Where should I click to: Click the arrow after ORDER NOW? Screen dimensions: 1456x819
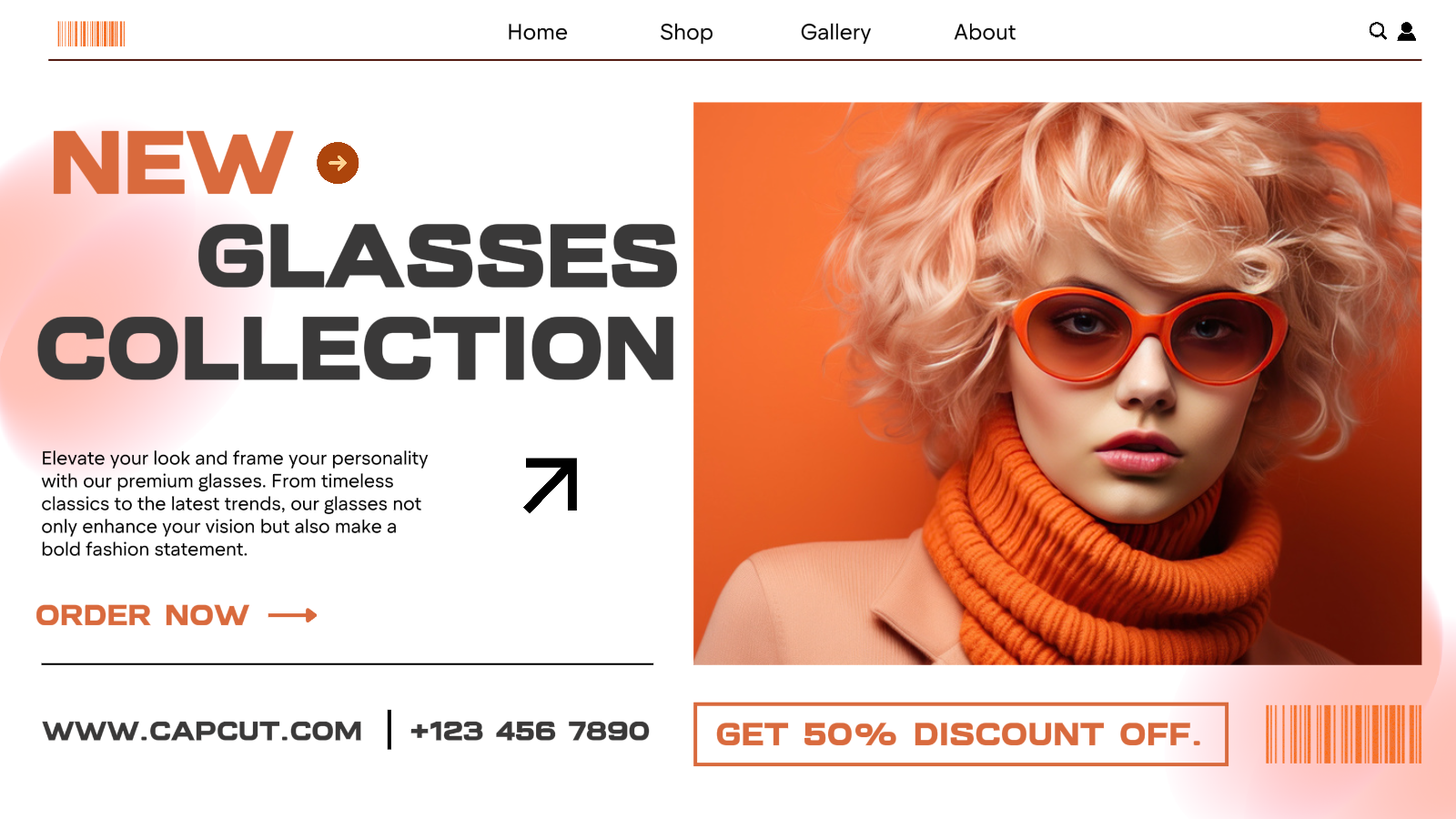[x=293, y=616]
